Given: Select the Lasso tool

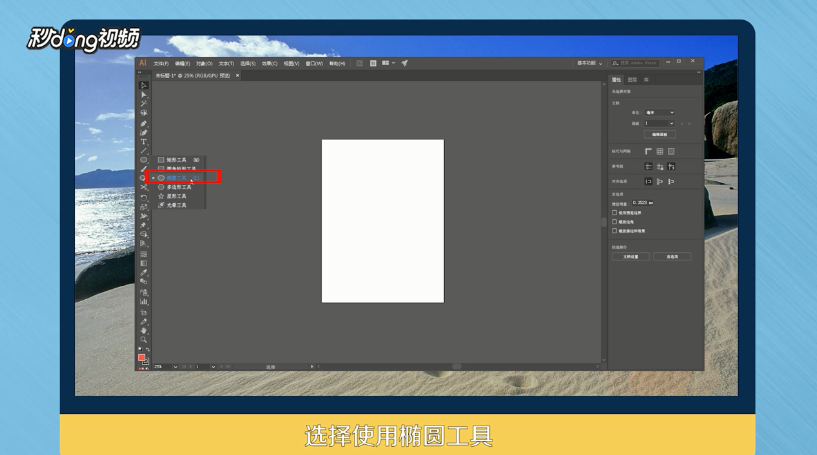Looking at the screenshot, I should pos(144,113).
